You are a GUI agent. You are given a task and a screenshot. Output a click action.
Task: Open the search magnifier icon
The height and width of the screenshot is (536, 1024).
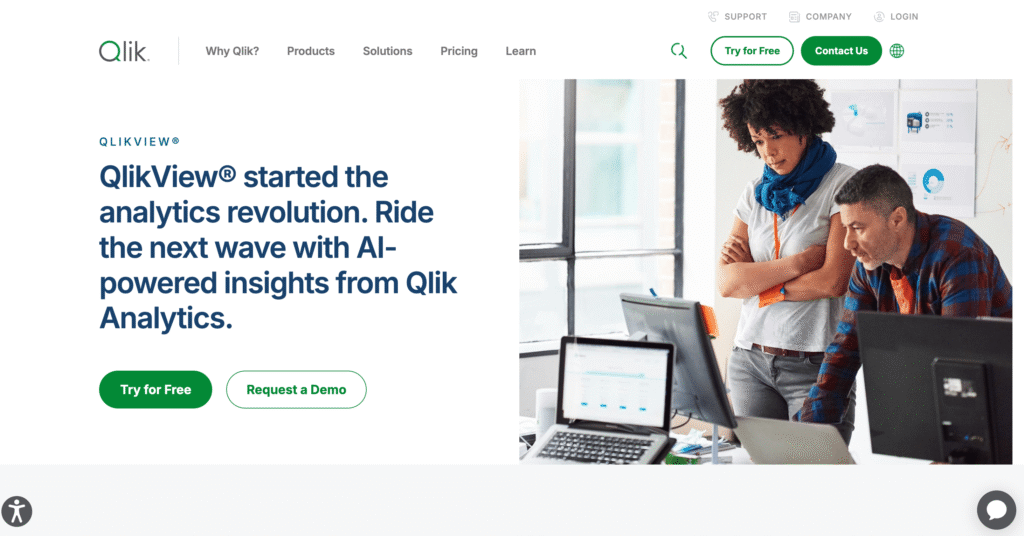pyautogui.click(x=679, y=51)
